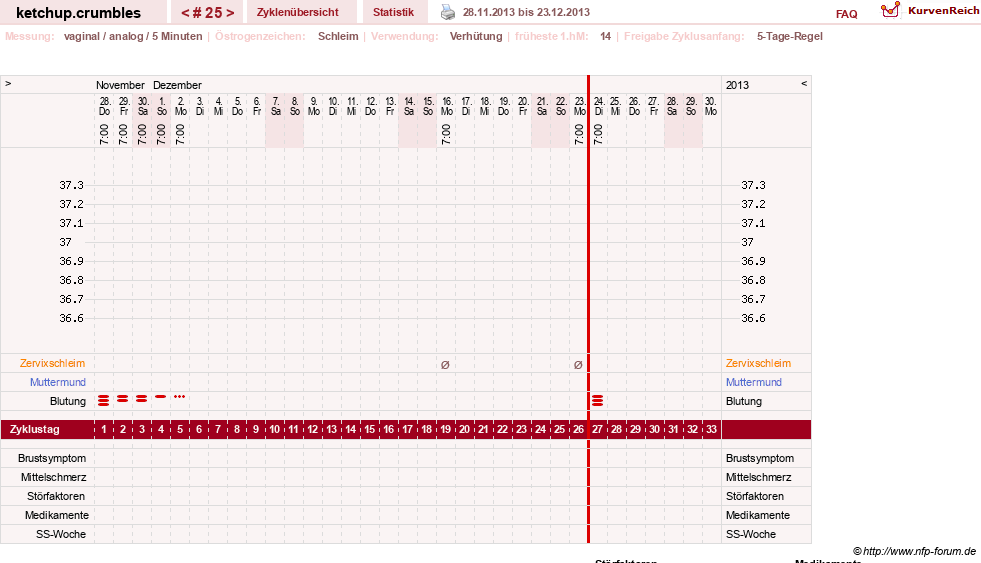This screenshot has width=981, height=563.
Task: Go to the next cycle with > arrow
Action: 230,13
